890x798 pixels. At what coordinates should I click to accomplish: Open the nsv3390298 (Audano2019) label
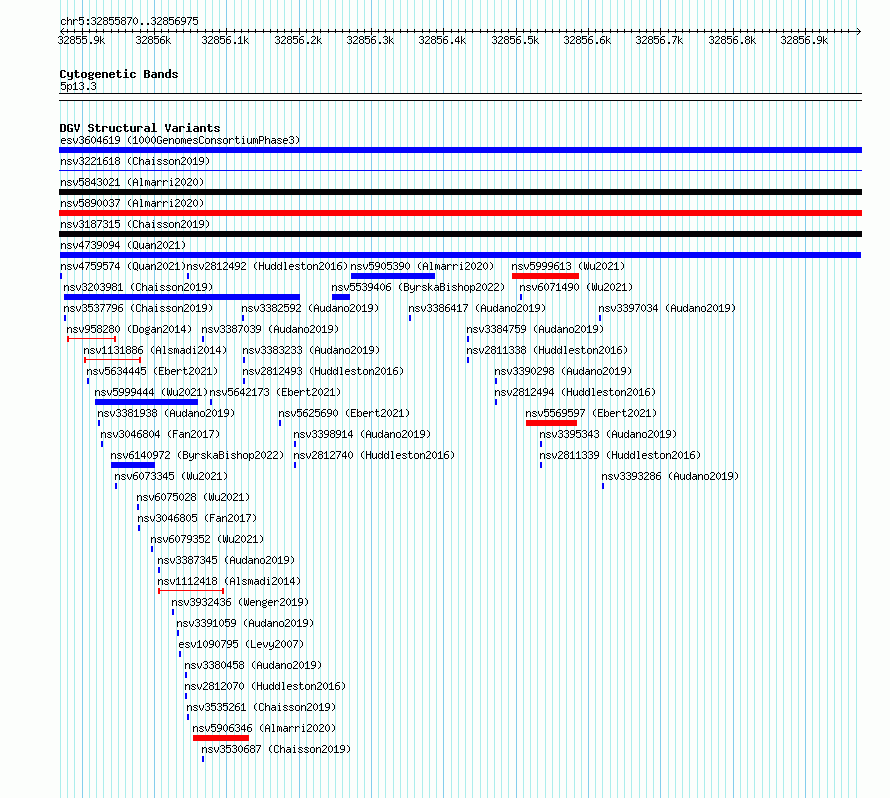click(x=563, y=371)
